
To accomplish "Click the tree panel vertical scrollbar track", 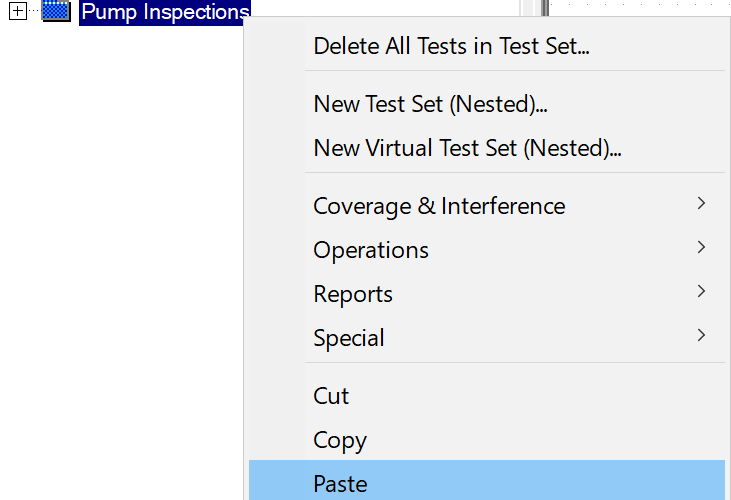I will (527, 8).
